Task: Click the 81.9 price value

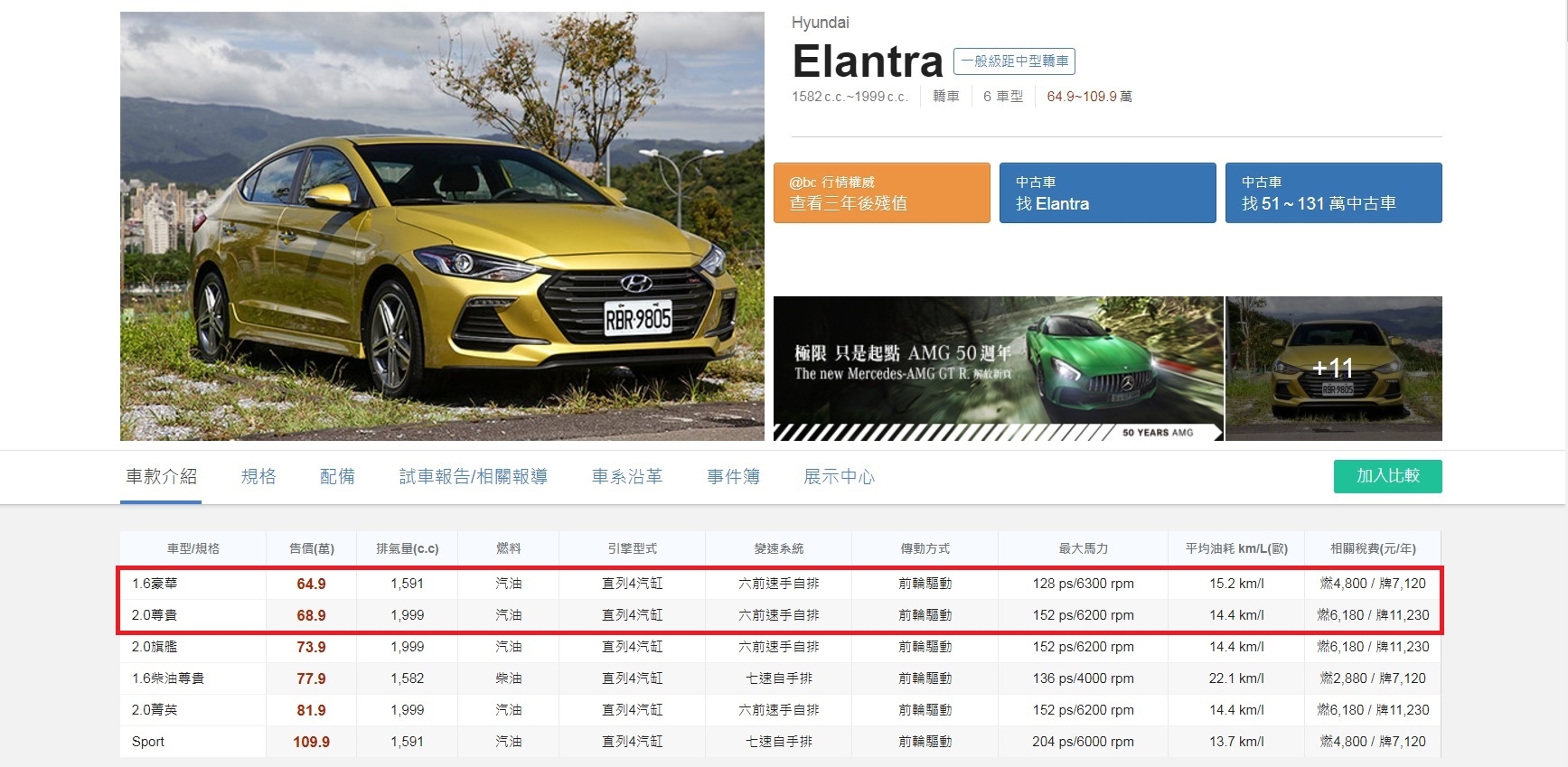Action: coord(311,710)
